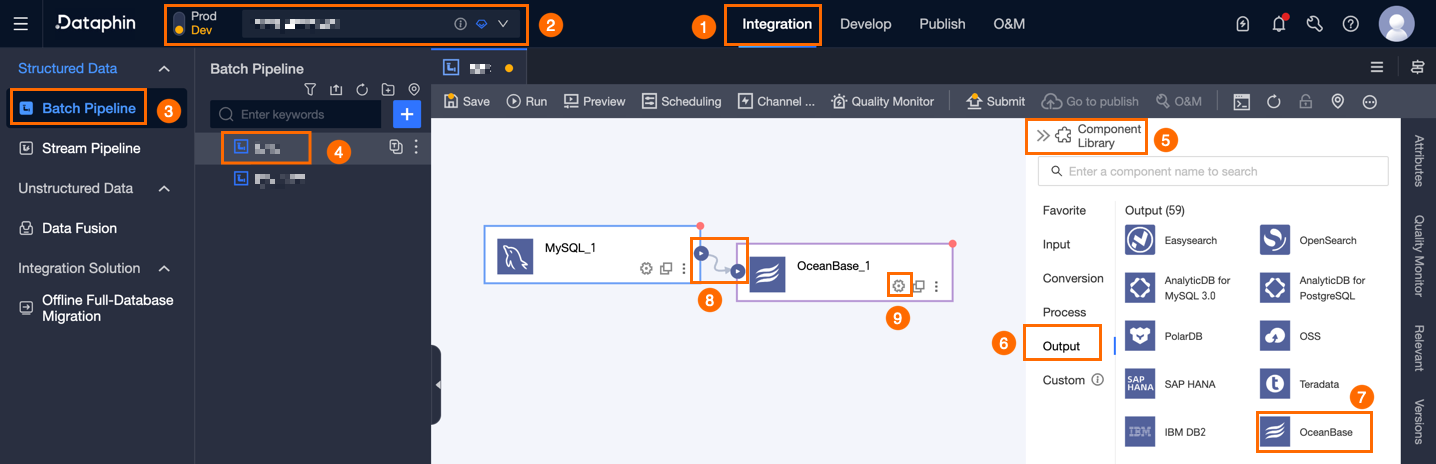The image size is (1436, 464).
Task: Click the toolbar refresh icon
Action: [x=1274, y=101]
